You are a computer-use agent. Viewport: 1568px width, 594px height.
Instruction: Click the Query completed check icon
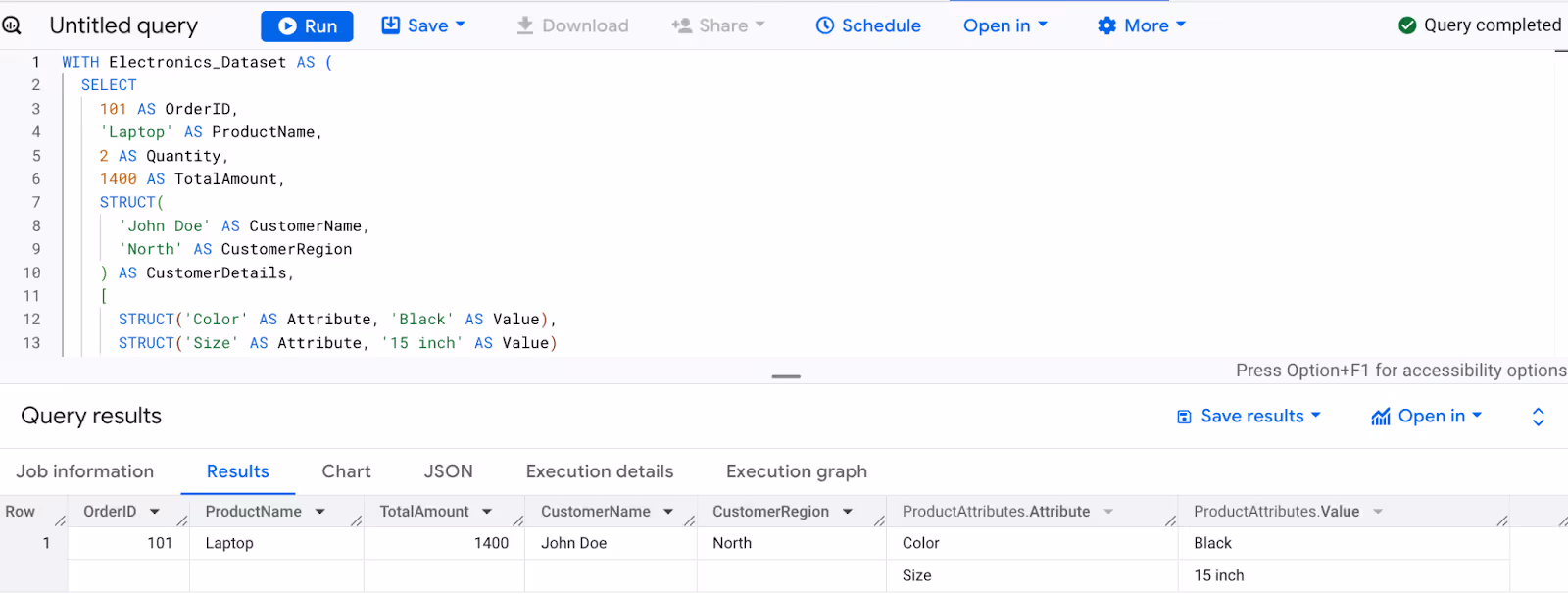(x=1407, y=25)
